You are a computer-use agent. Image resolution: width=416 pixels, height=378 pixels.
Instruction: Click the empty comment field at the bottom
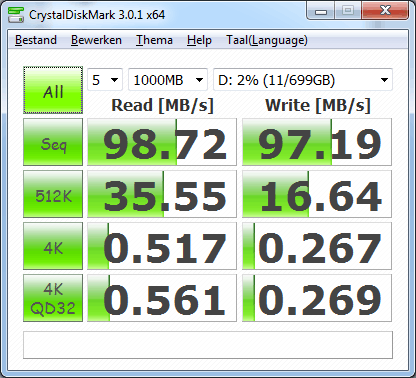coord(208,345)
